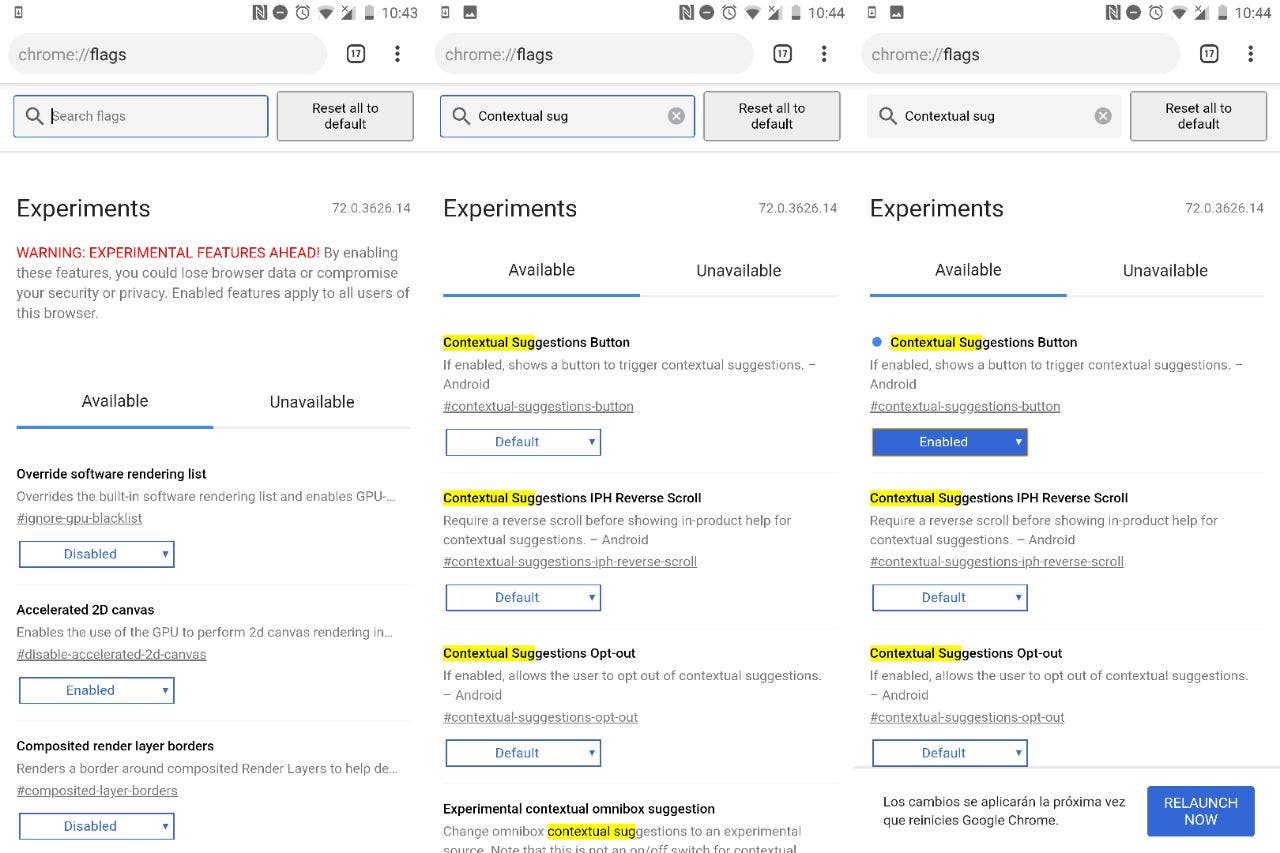1280x853 pixels.
Task: Open the three-dot Chrome menu in the 10:43 screenshot
Action: 397,54
